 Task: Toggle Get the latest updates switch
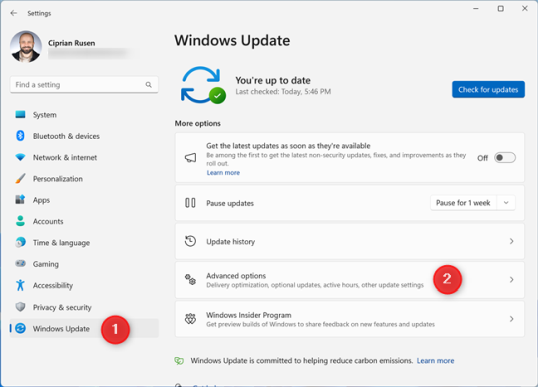(505, 157)
